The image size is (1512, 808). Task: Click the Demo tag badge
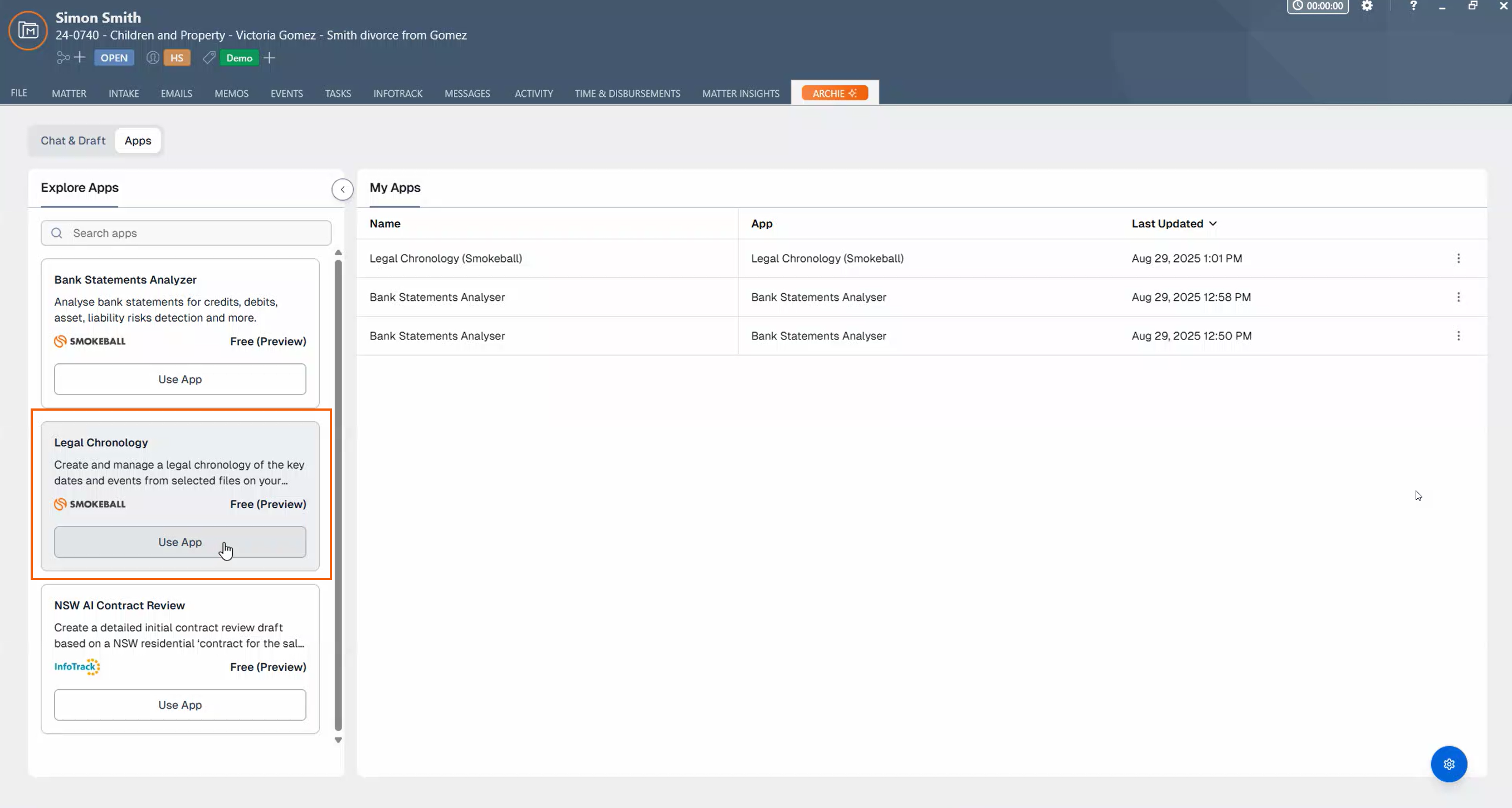240,57
